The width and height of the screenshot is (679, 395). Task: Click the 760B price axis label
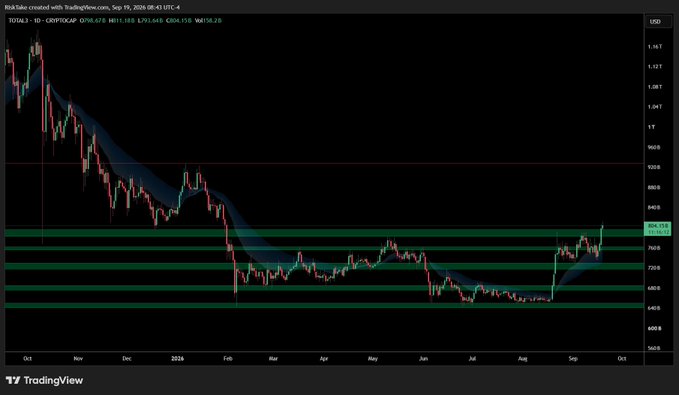[x=654, y=248]
